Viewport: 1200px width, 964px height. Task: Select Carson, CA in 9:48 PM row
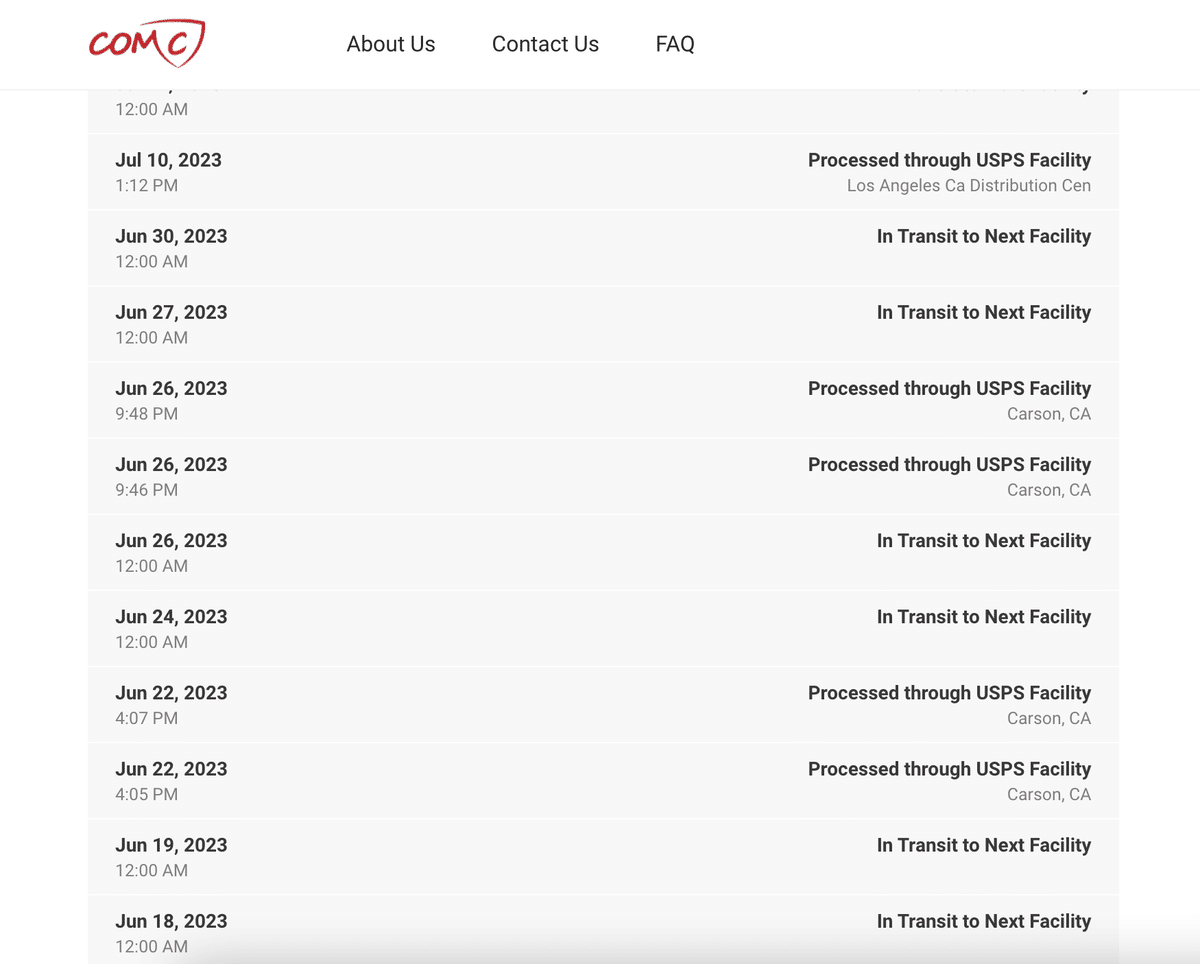[1049, 414]
